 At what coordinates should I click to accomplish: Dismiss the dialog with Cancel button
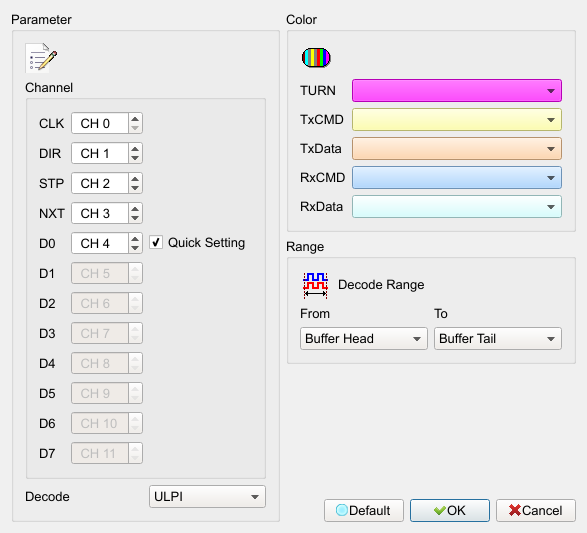point(536,510)
